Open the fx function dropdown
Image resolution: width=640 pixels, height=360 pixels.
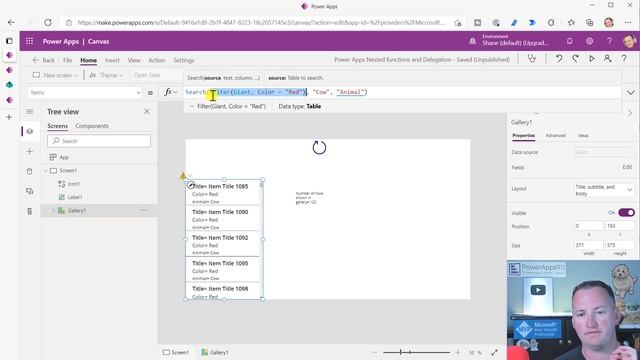[x=170, y=92]
